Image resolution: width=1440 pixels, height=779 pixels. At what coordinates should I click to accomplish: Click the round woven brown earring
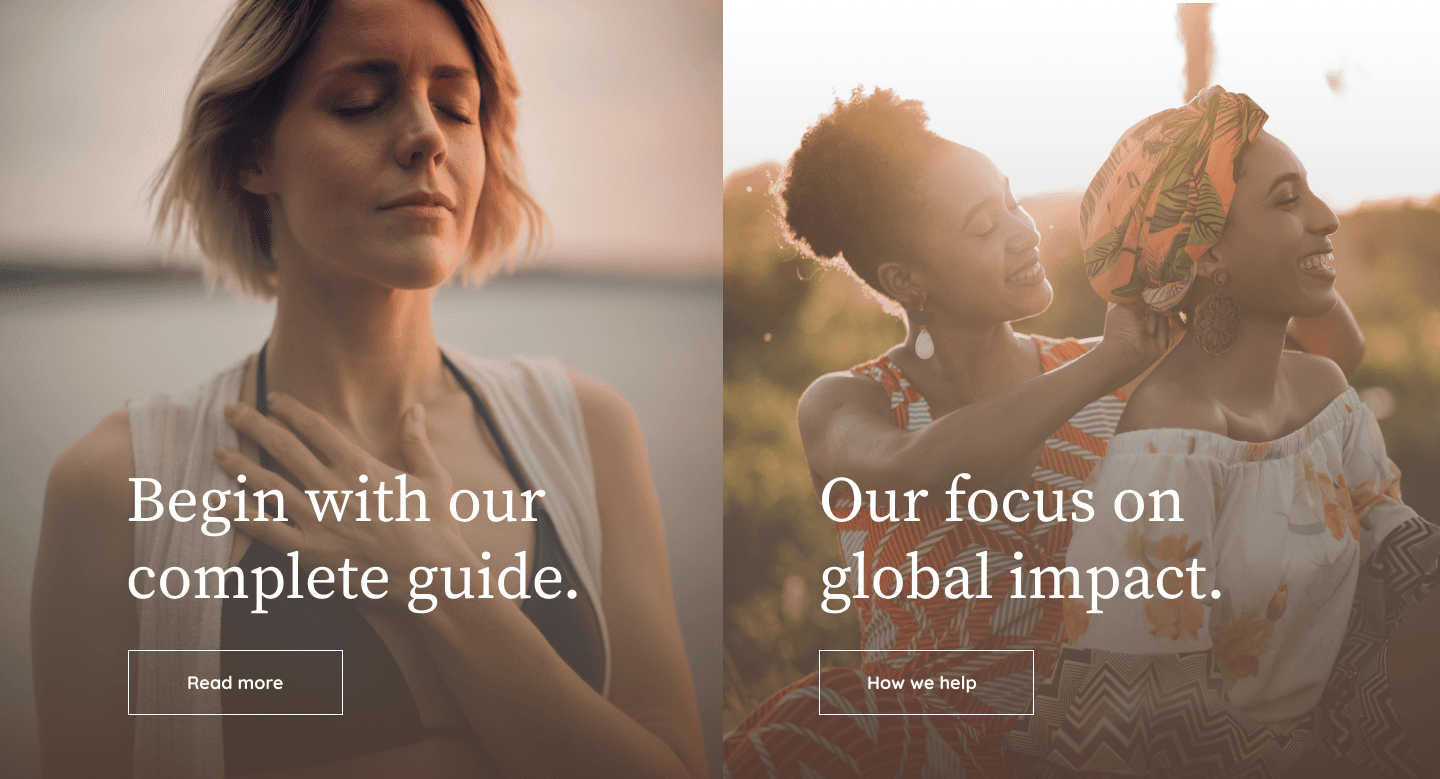tap(1216, 323)
